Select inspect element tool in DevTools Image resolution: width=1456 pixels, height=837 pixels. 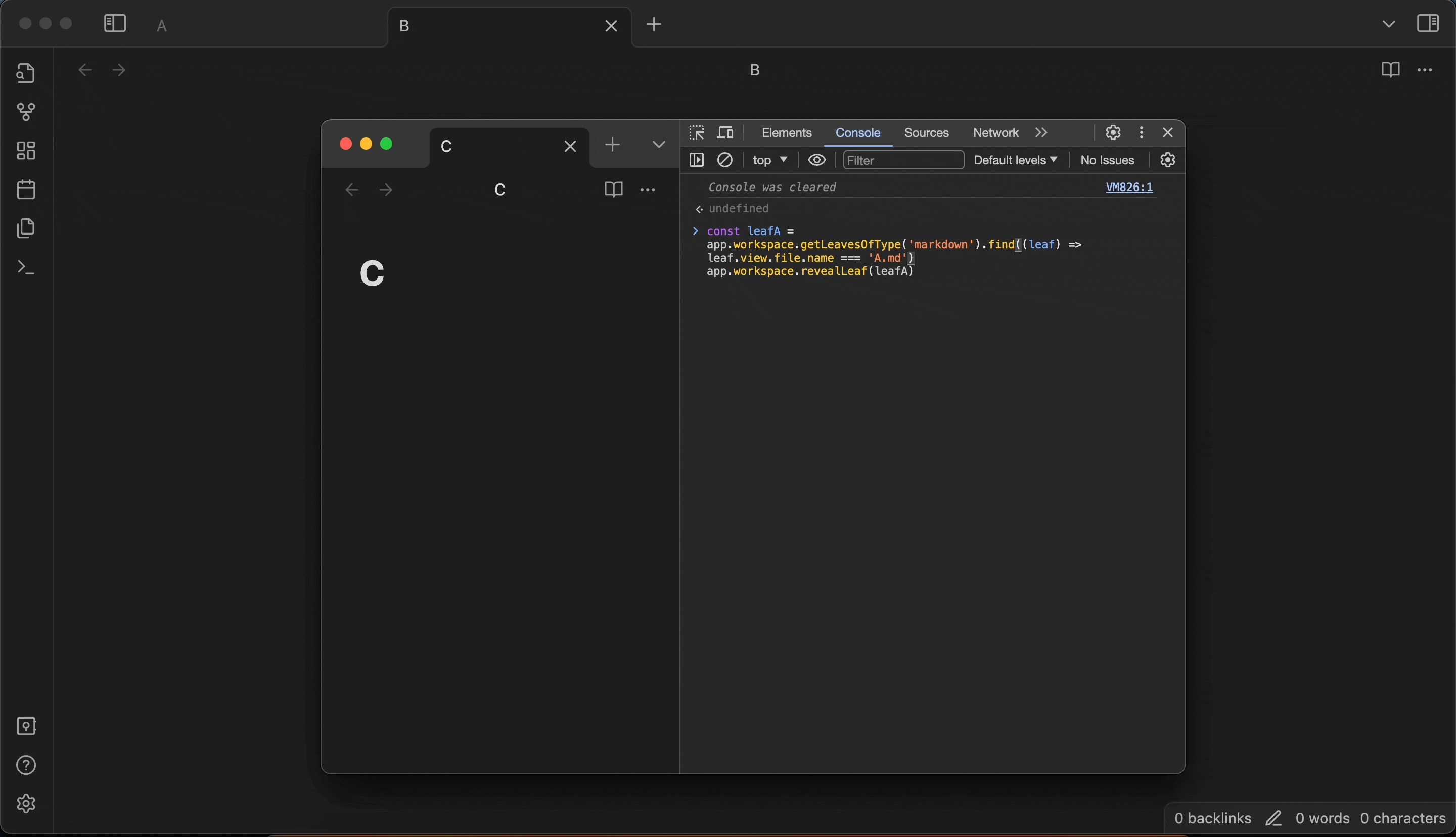click(x=697, y=133)
